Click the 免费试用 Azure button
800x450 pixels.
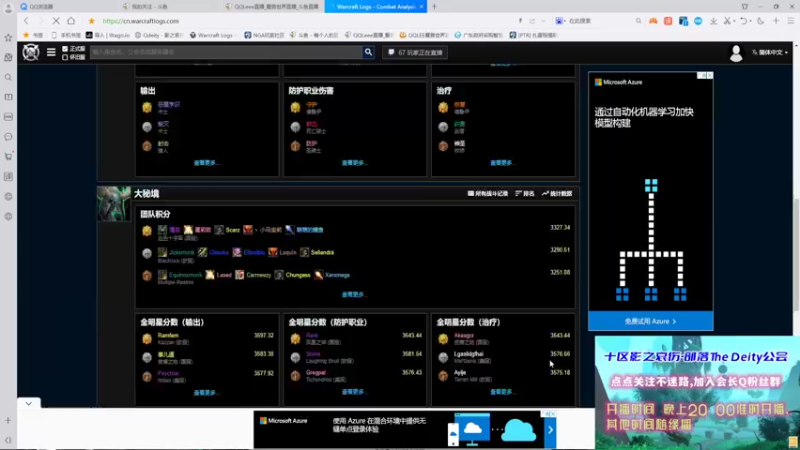[x=651, y=321]
